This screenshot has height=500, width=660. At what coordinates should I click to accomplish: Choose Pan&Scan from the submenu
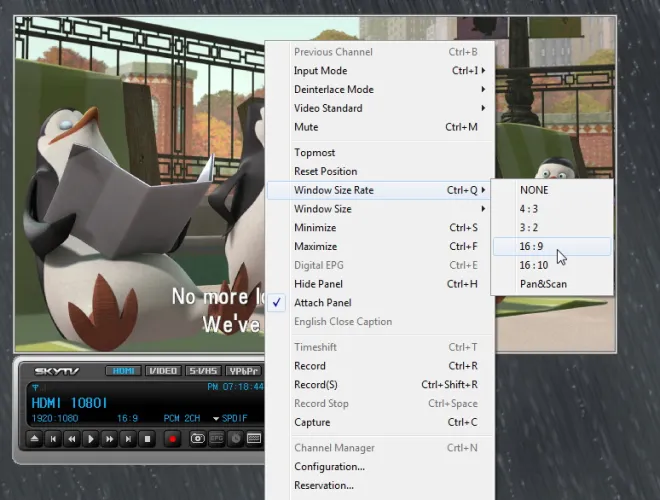[x=543, y=284]
